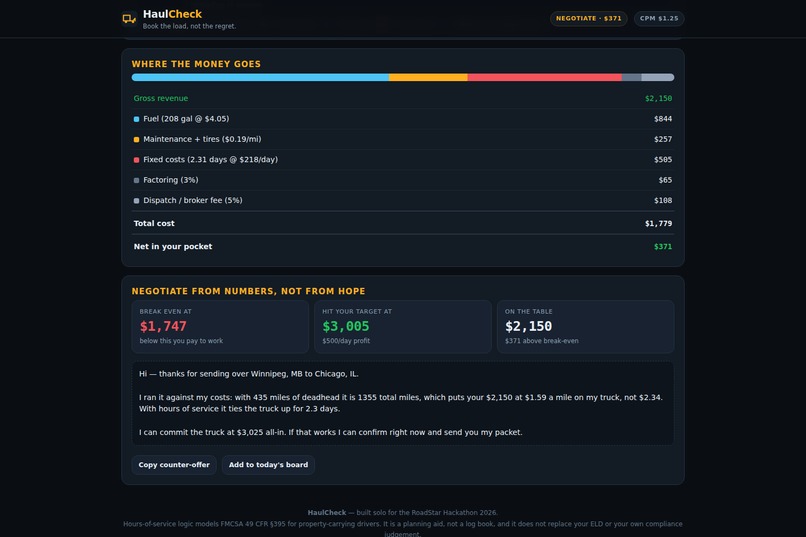Click the $108 dispatch fee value
The height and width of the screenshot is (537, 806).
(663, 200)
